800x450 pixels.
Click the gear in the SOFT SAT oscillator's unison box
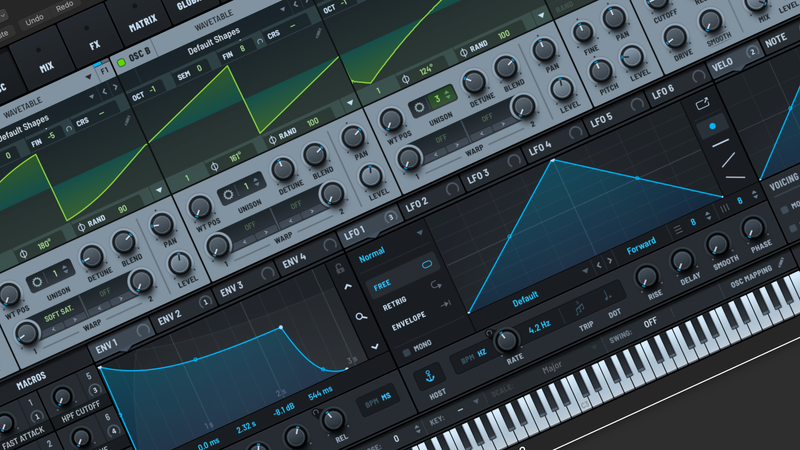(x=37, y=282)
